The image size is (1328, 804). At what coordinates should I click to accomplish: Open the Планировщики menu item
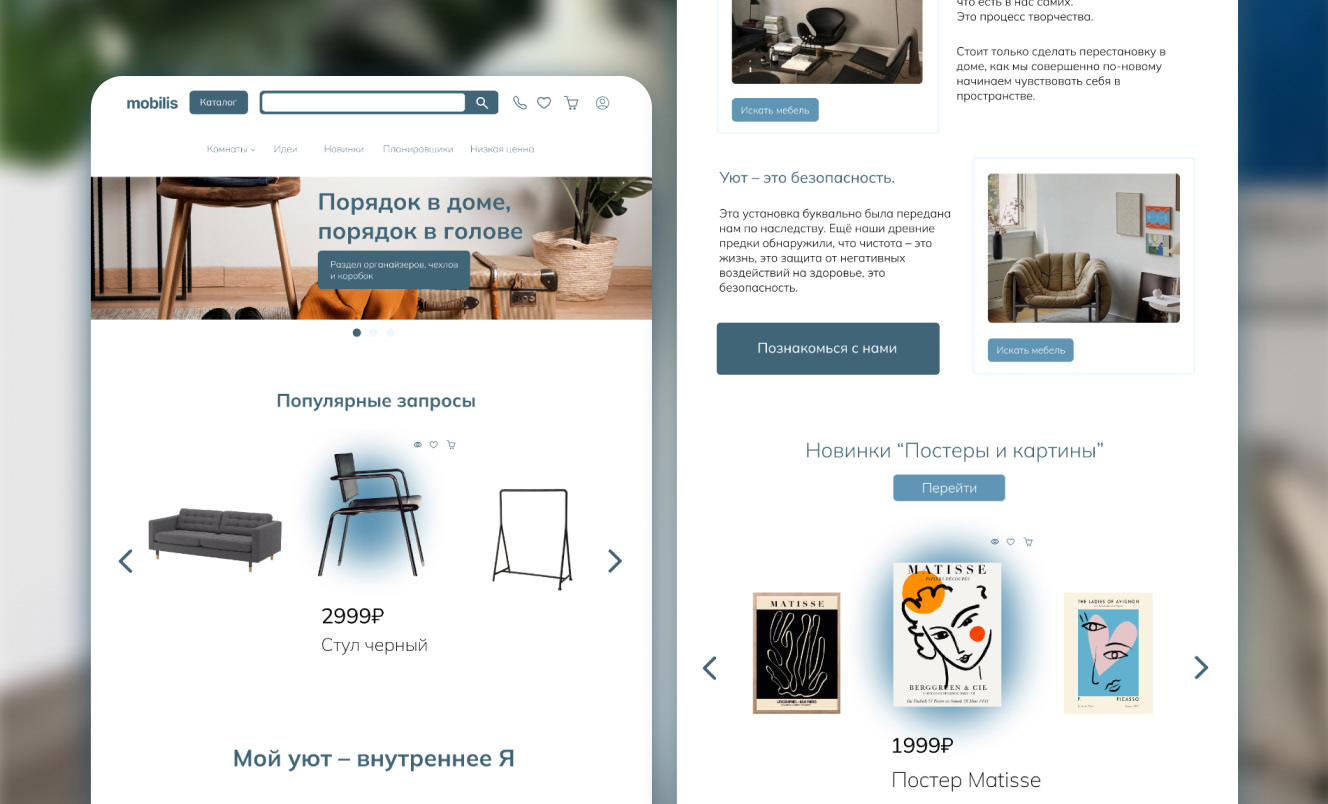click(x=418, y=149)
